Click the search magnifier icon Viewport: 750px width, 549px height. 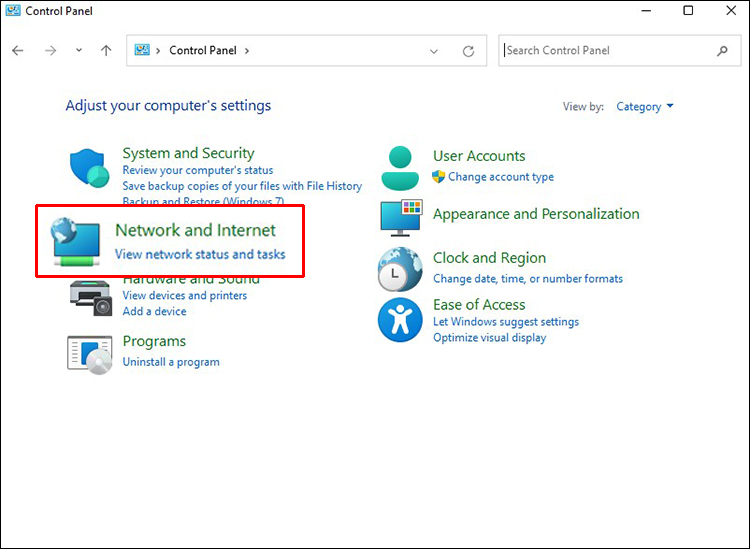[722, 51]
